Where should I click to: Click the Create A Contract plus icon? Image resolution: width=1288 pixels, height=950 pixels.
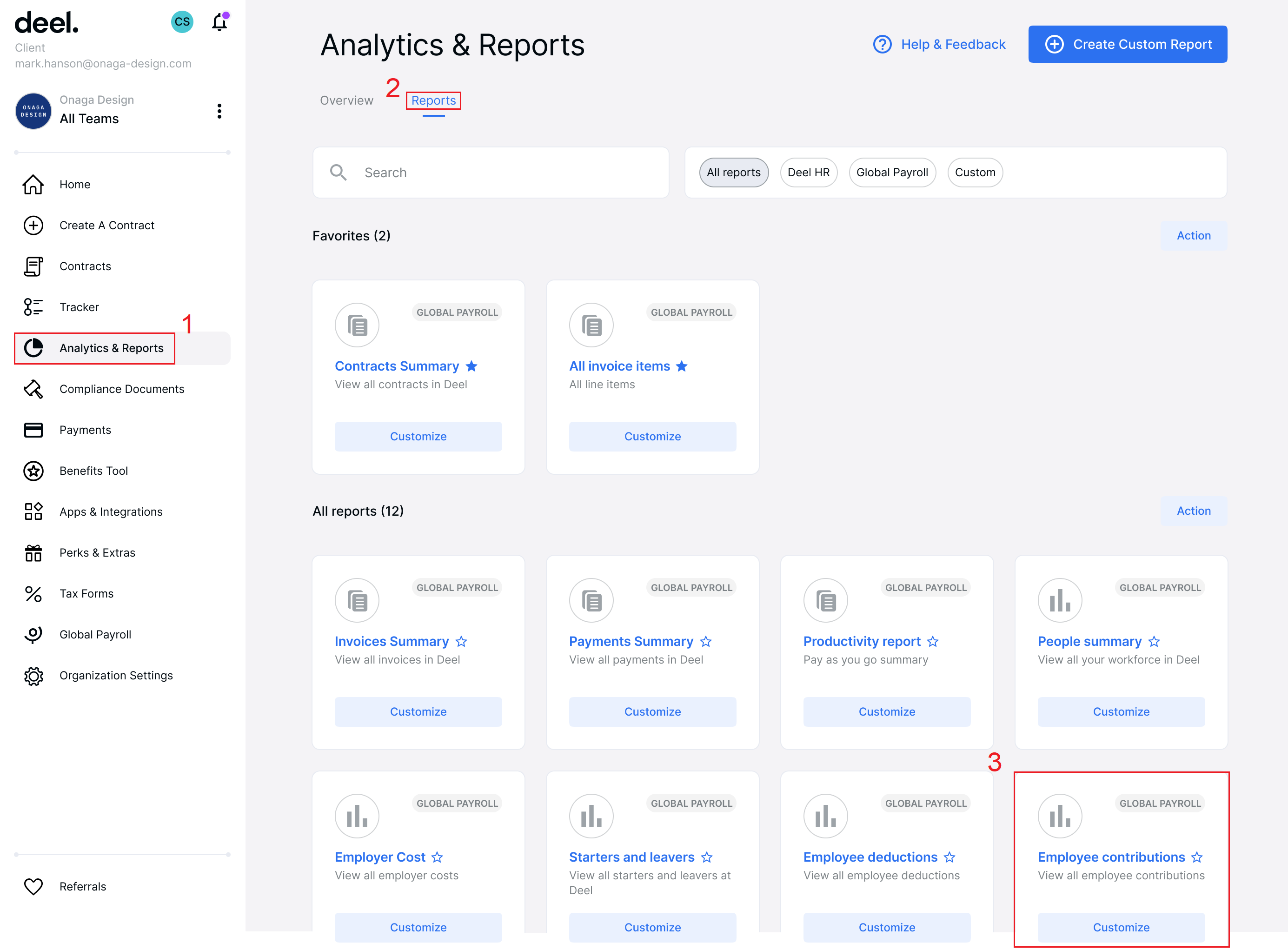pos(33,226)
